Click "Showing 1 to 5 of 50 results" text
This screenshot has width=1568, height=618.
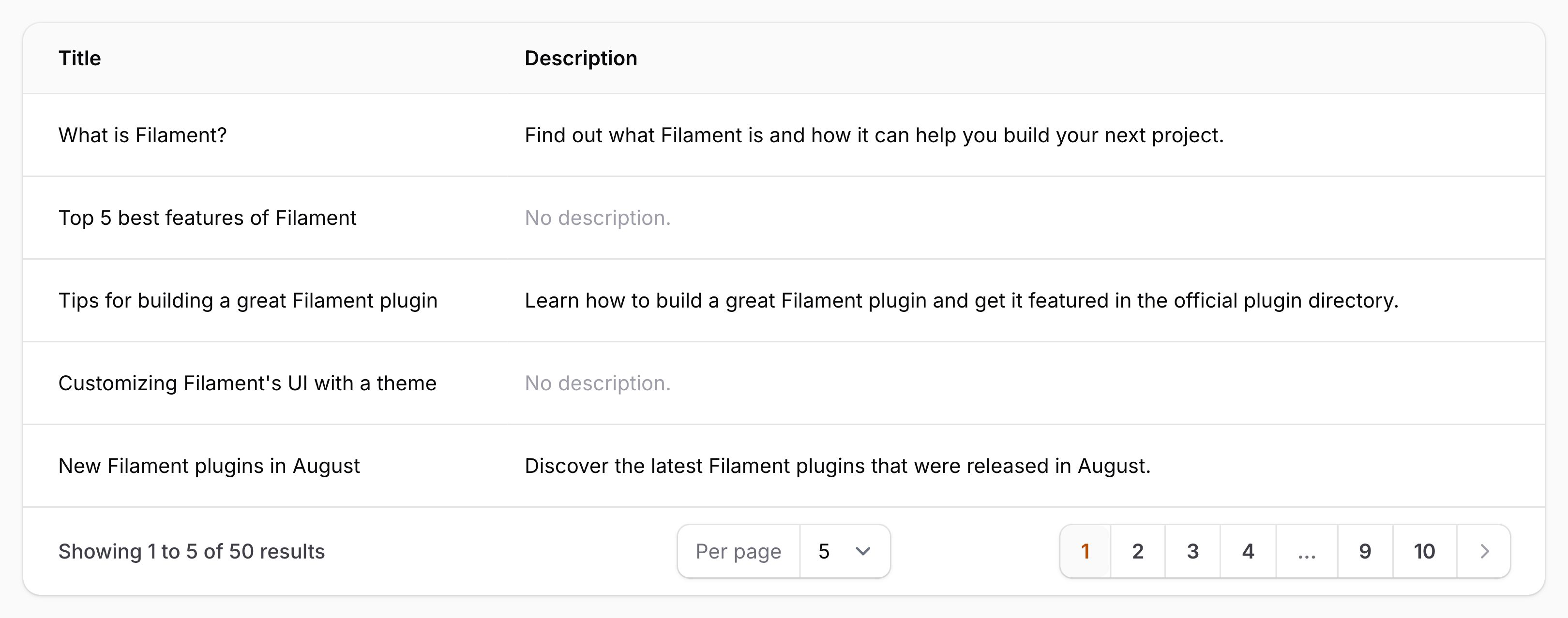click(191, 551)
